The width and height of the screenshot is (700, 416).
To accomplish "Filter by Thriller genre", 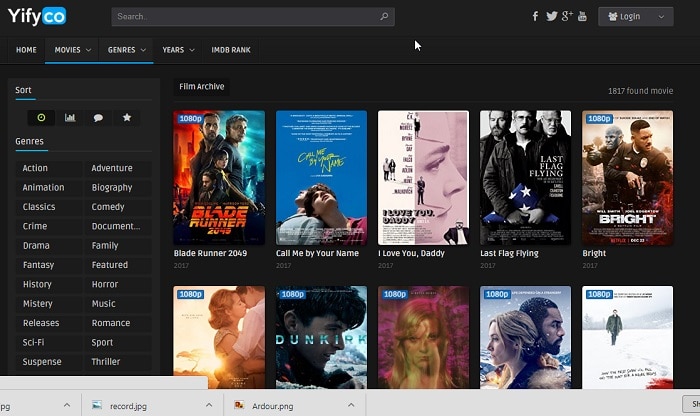I will click(x=118, y=362).
